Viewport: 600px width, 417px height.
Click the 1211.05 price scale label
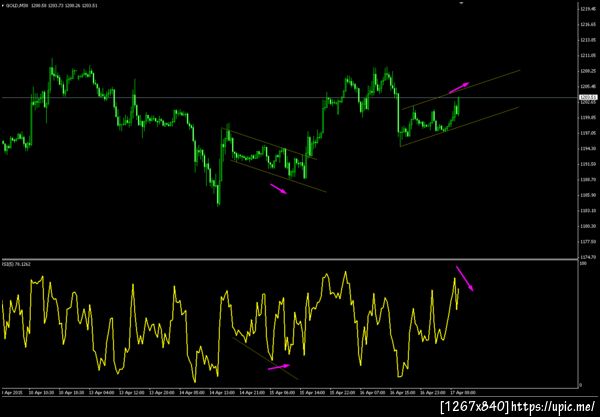[x=589, y=55]
